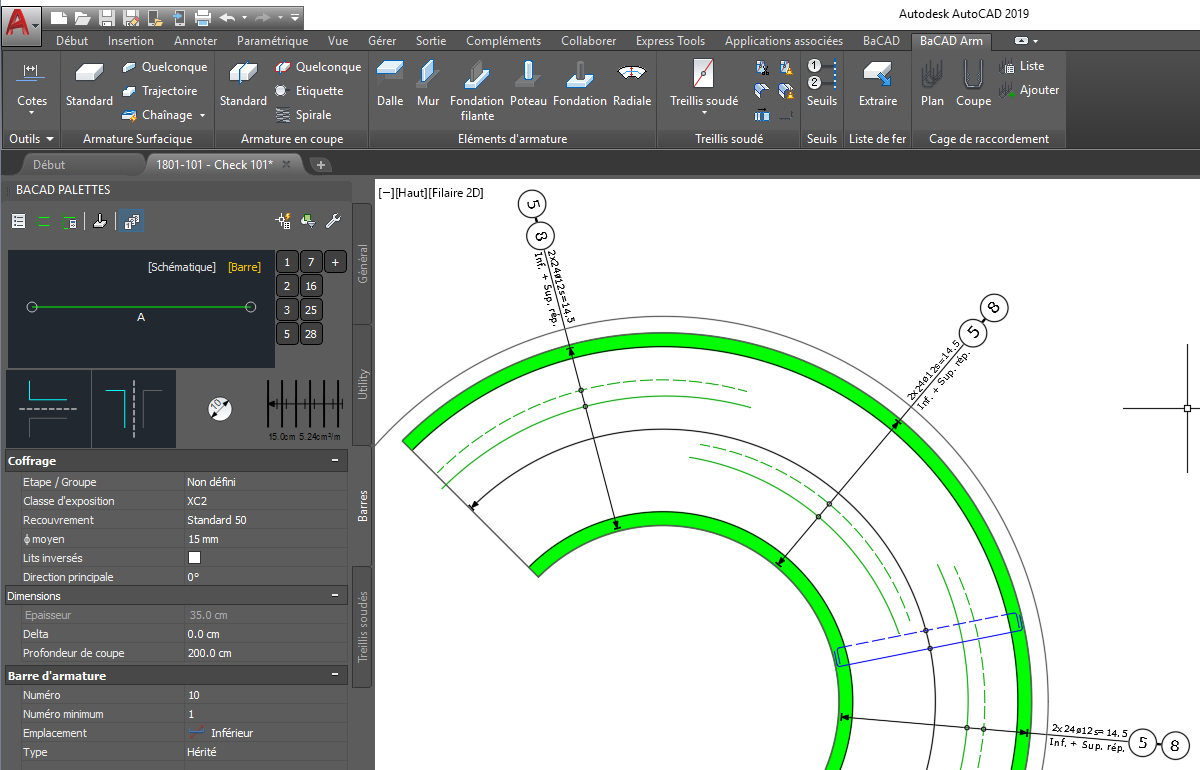Viewport: 1200px width, 770px height.
Task: Open the Paramétrique ribbon tab
Action: (272, 41)
